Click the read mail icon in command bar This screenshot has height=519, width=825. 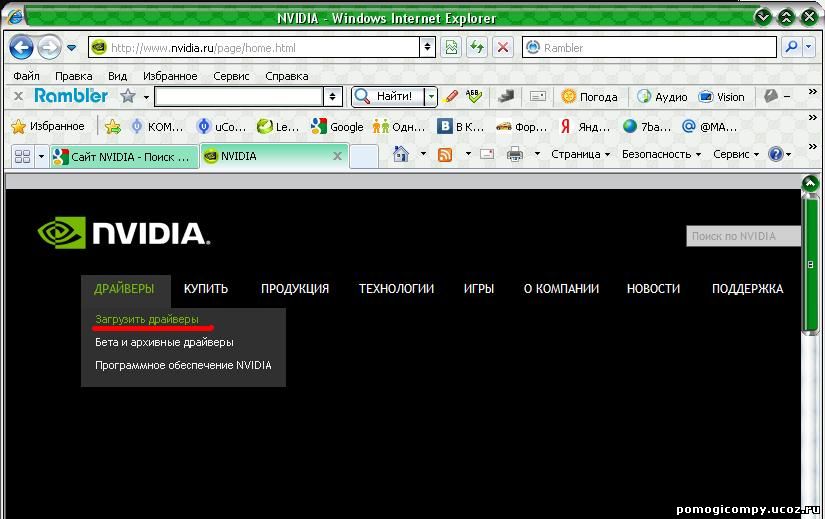tap(487, 154)
